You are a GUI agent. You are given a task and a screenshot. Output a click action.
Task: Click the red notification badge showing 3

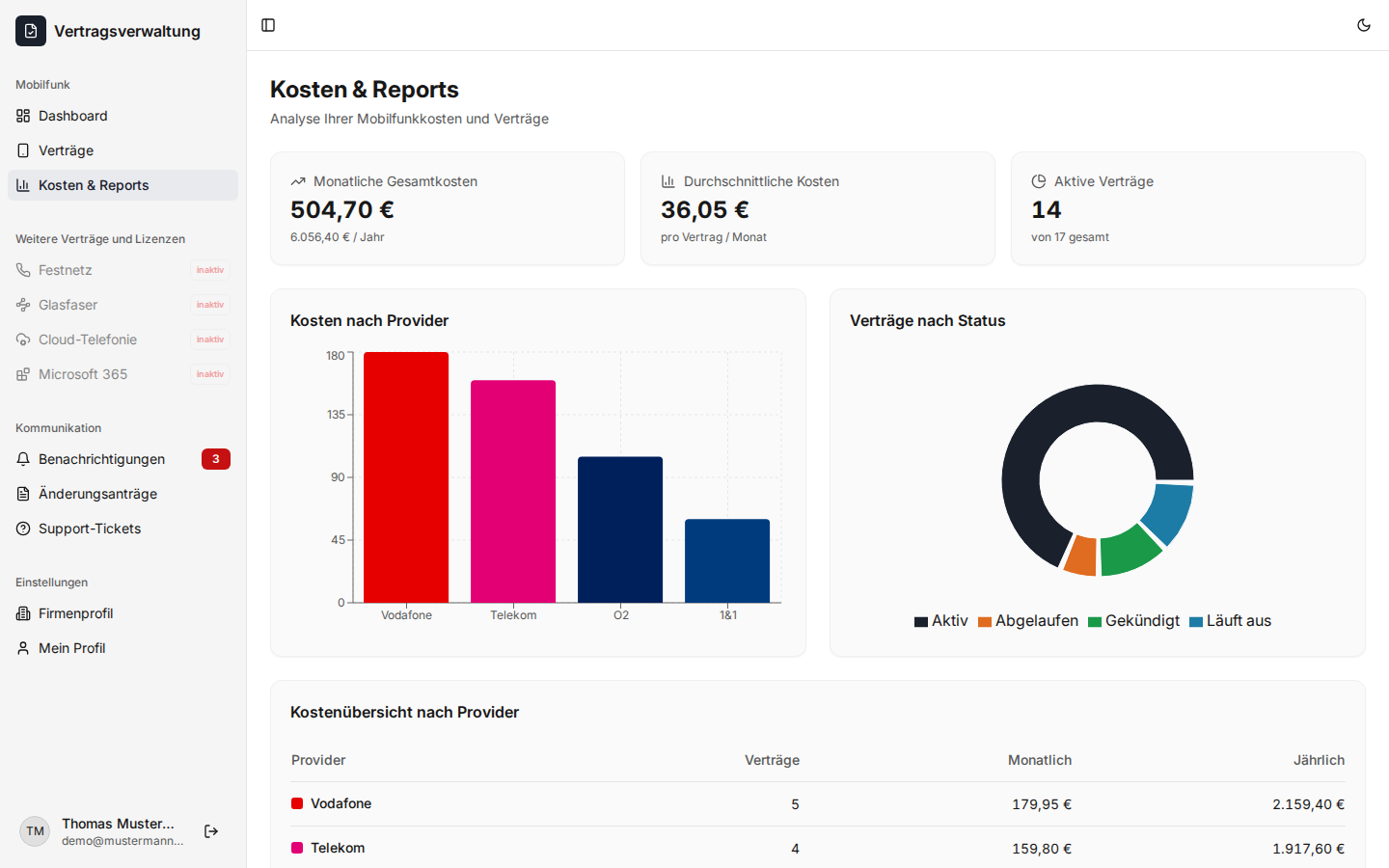[x=216, y=459]
